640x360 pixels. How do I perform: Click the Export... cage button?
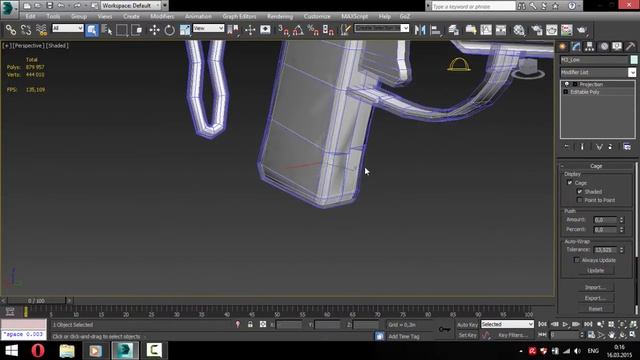click(596, 298)
